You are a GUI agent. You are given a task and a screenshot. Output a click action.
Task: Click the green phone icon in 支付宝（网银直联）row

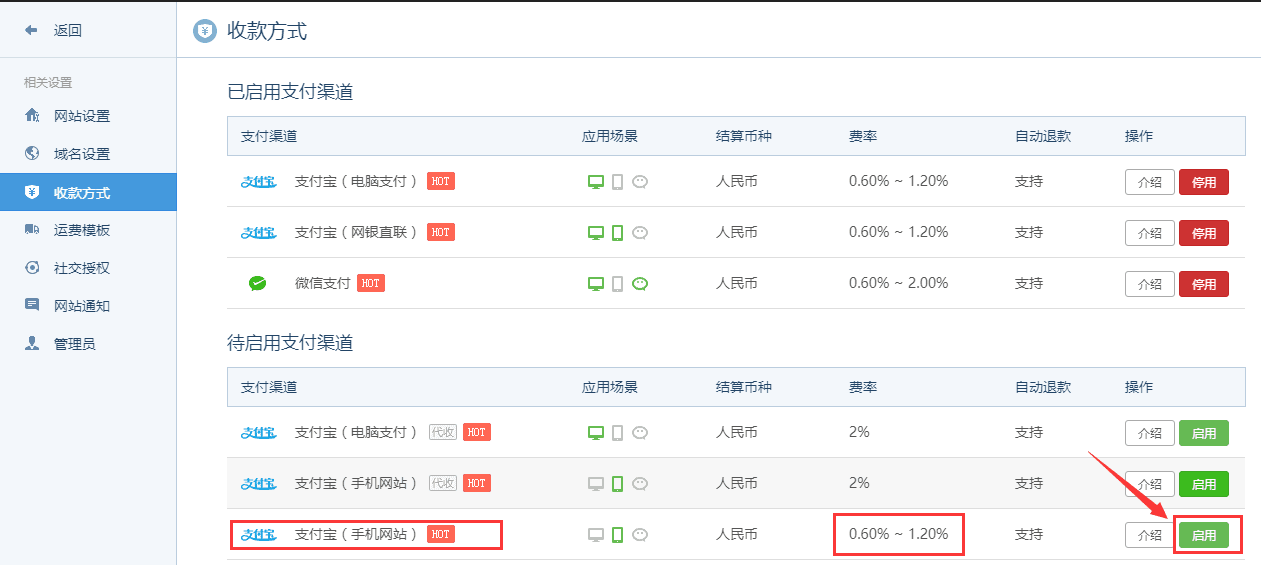tap(618, 233)
